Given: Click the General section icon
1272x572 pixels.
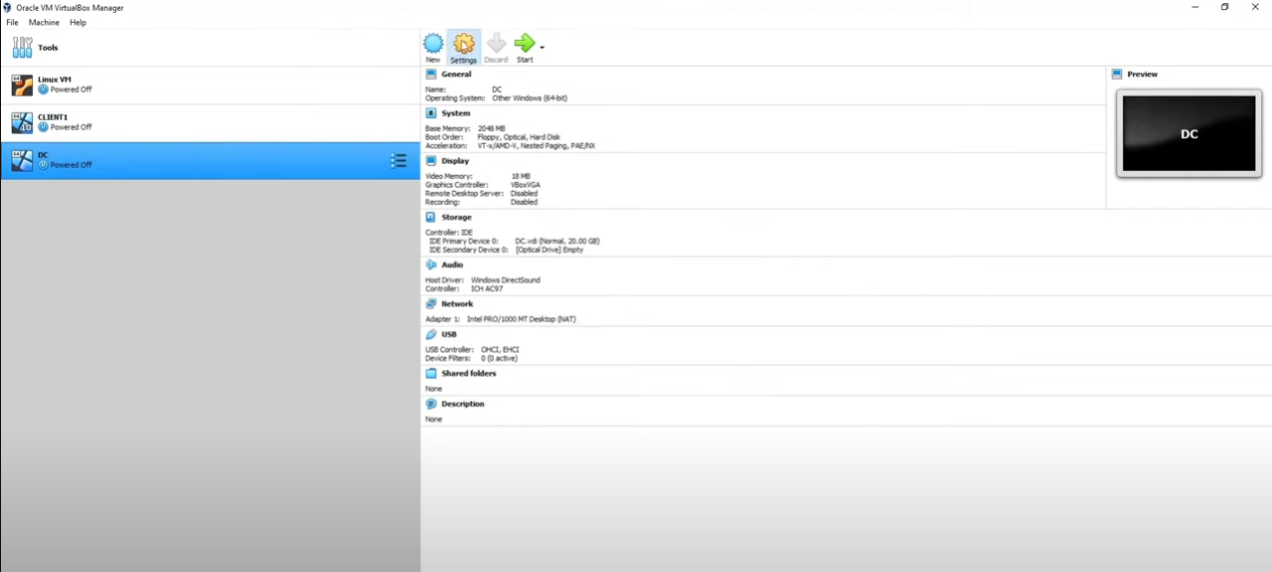Looking at the screenshot, I should coord(431,74).
